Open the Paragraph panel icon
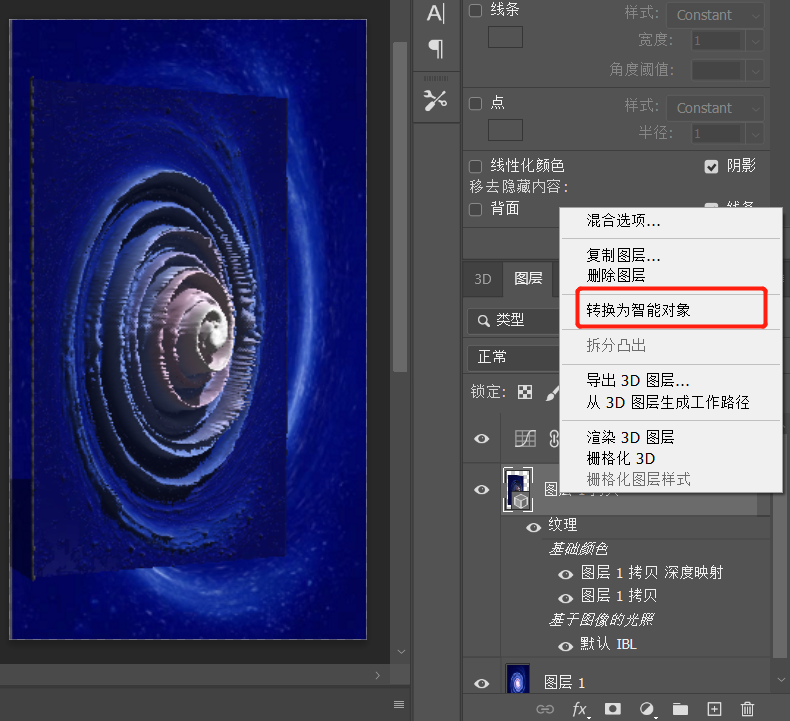Image resolution: width=790 pixels, height=721 pixels. pos(436,49)
